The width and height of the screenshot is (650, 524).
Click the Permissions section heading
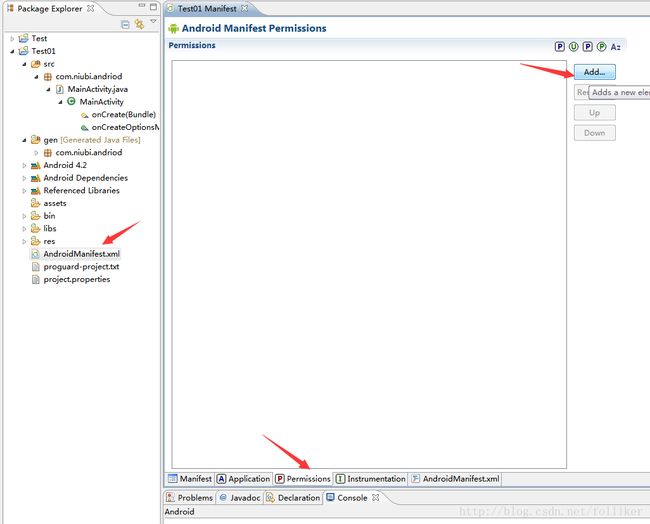(192, 45)
